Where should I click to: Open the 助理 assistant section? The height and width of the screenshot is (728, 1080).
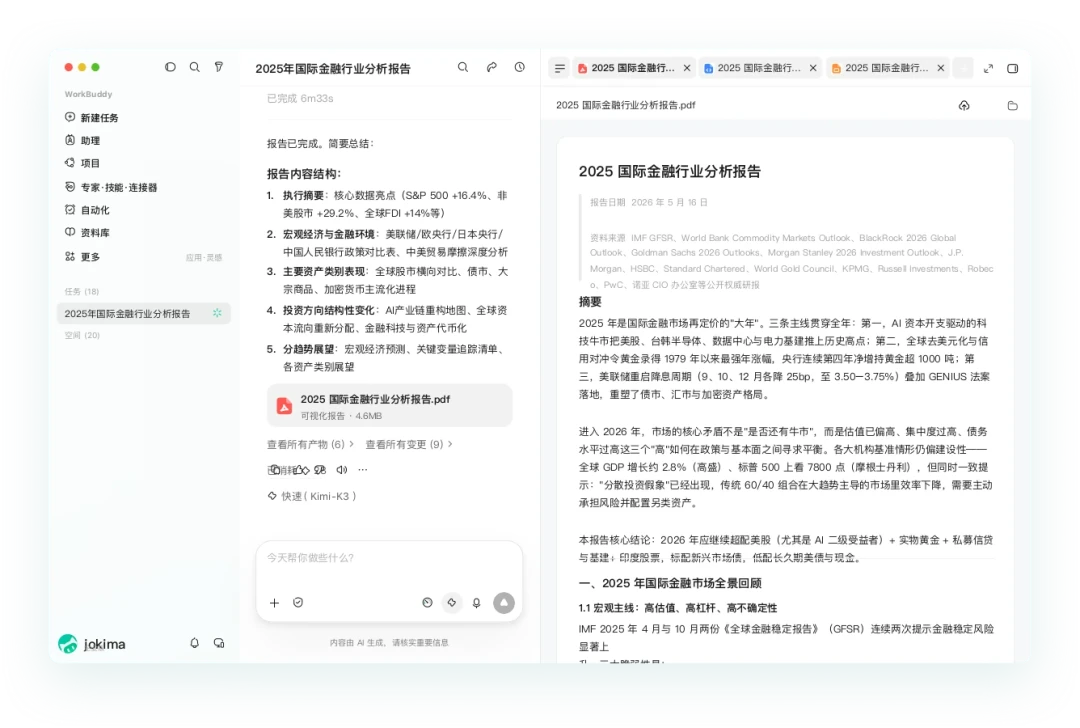(x=83, y=141)
